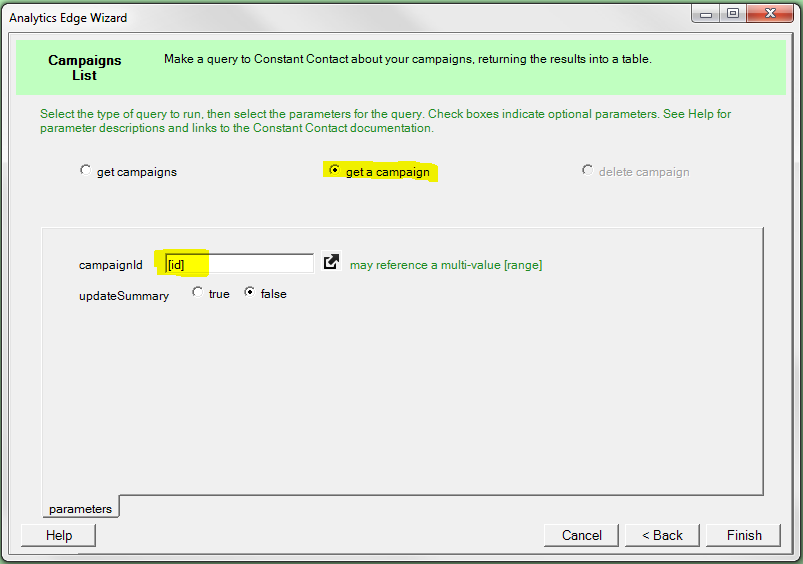Click the 'campaignId' parameter label
This screenshot has width=803, height=564.
111,265
